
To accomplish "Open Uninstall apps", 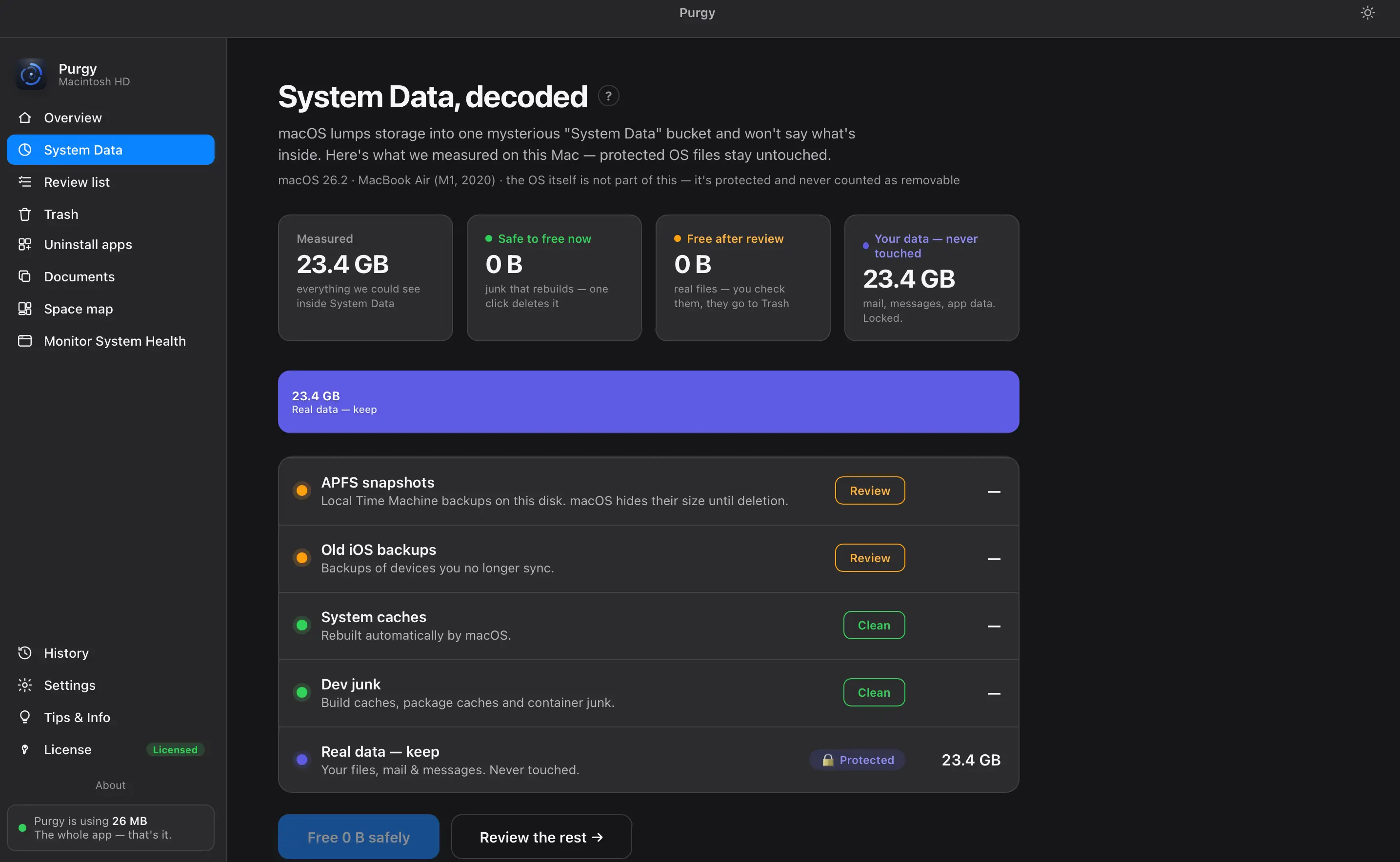I will (x=111, y=245).
